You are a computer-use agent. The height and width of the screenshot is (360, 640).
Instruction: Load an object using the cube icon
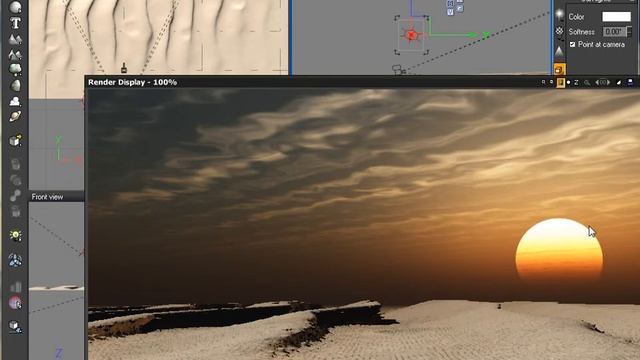15,140
